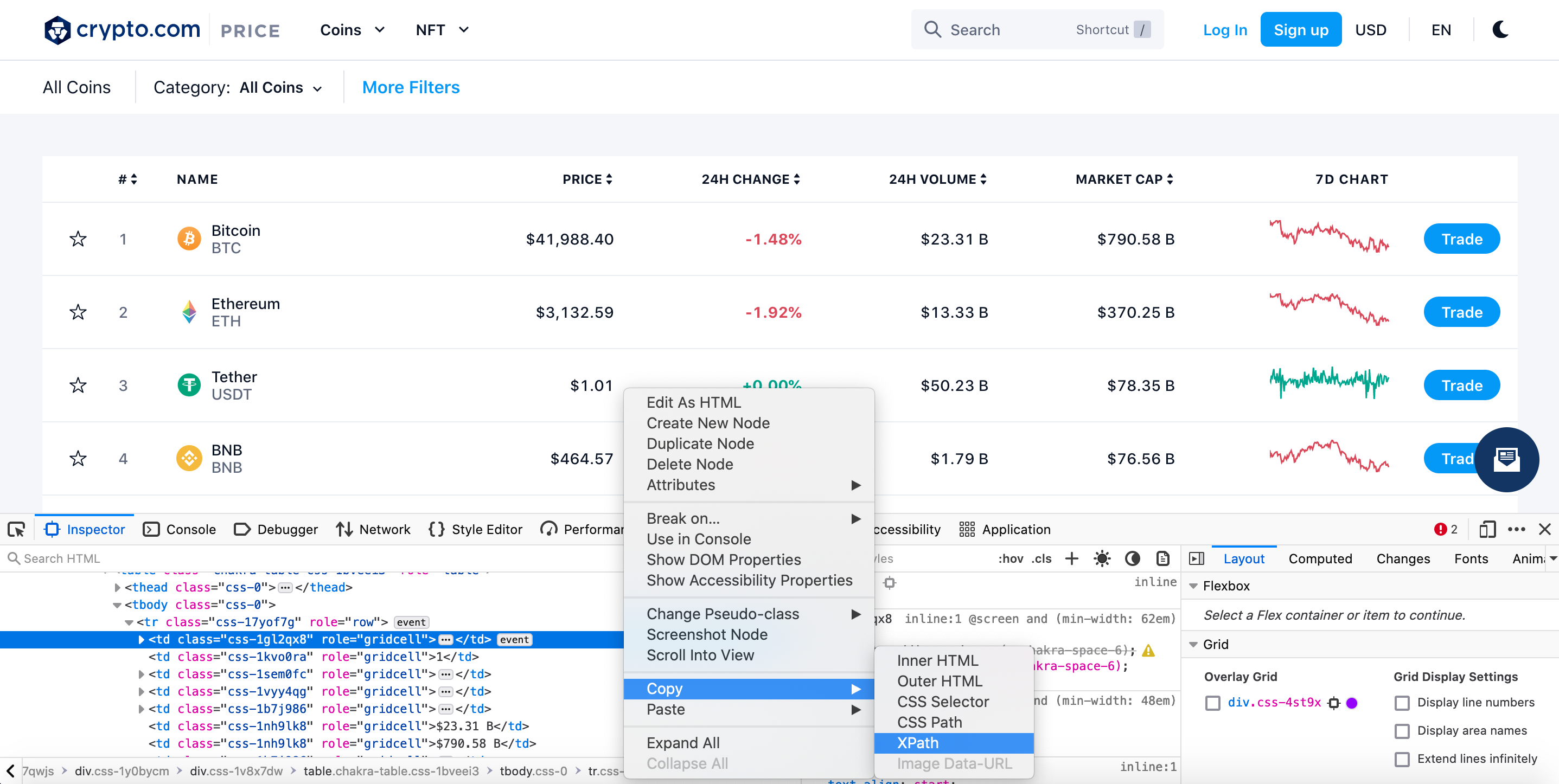The image size is (1559, 784).
Task: Open DevTools more options ellipsis menu
Action: coord(1516,529)
